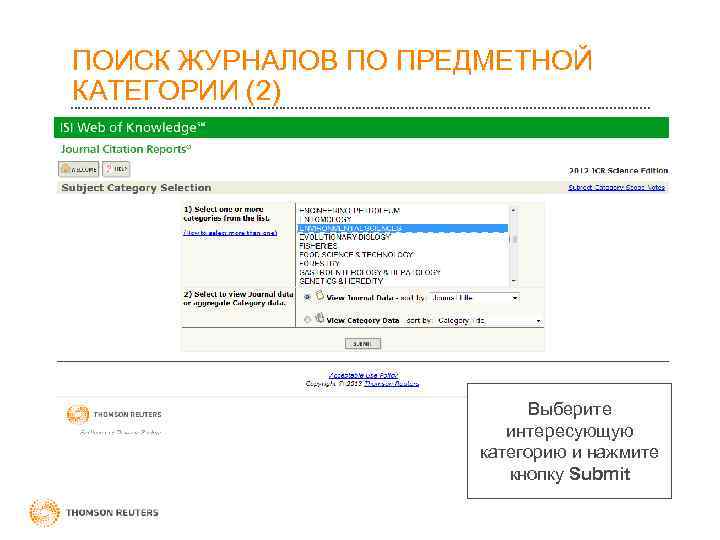The image size is (720, 540).
Task: Click the Submit button
Action: pos(363,343)
